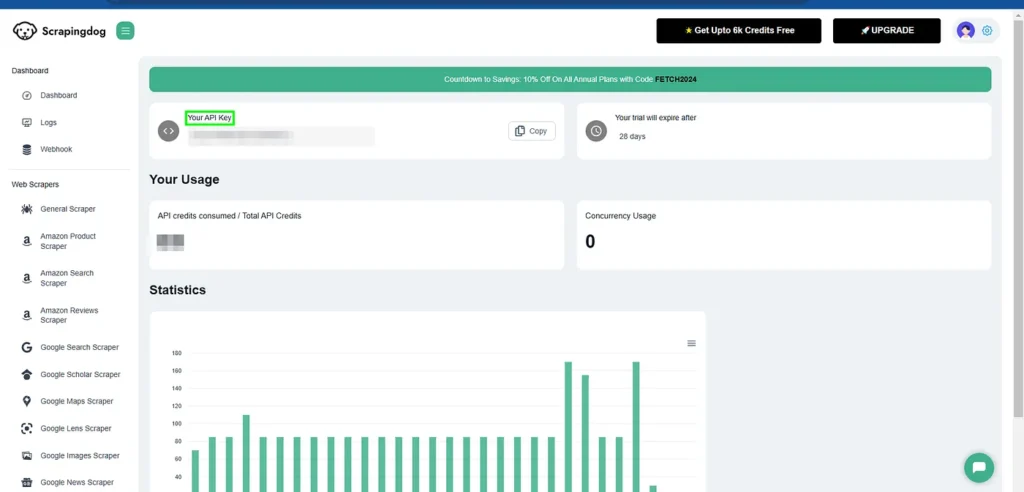Open the chat support bubble
This screenshot has width=1024, height=492.
[979, 467]
